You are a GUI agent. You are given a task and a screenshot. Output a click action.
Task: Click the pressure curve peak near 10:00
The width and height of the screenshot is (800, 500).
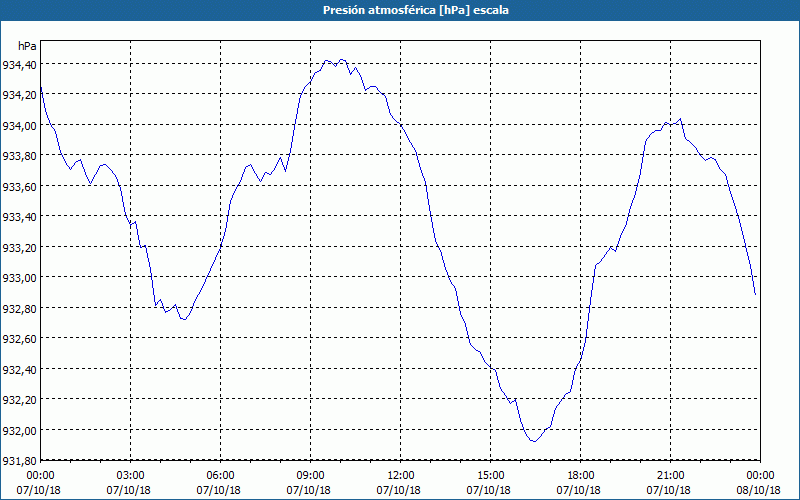pyautogui.click(x=342, y=60)
